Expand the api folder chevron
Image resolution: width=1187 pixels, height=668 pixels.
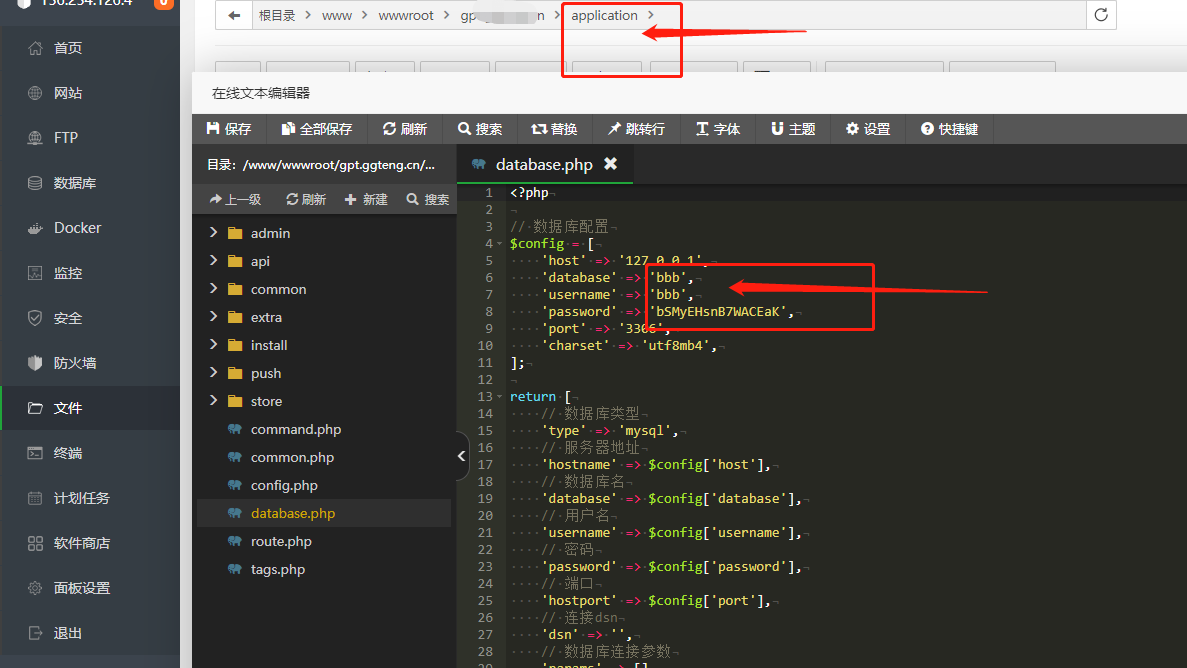(x=213, y=261)
